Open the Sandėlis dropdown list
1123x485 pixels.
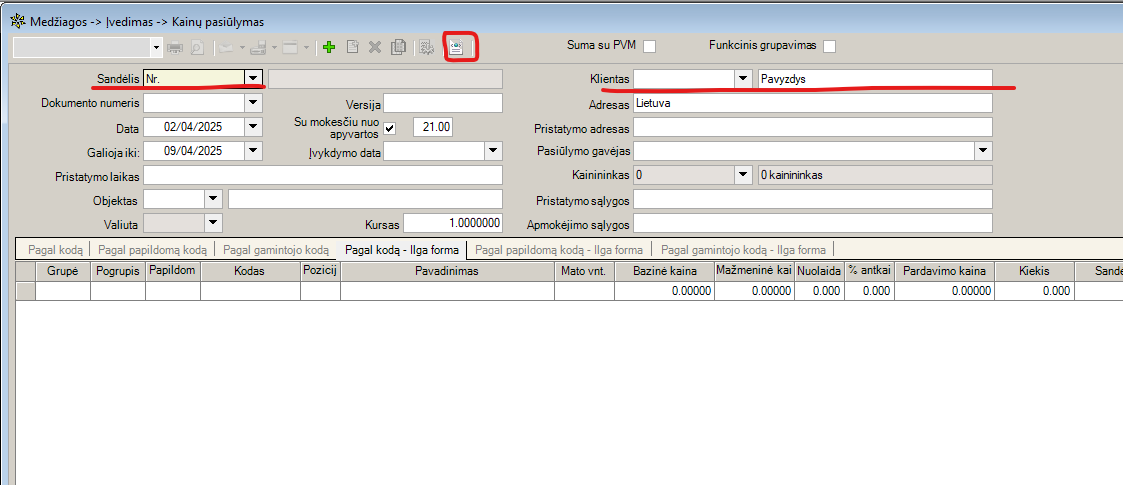coord(253,78)
